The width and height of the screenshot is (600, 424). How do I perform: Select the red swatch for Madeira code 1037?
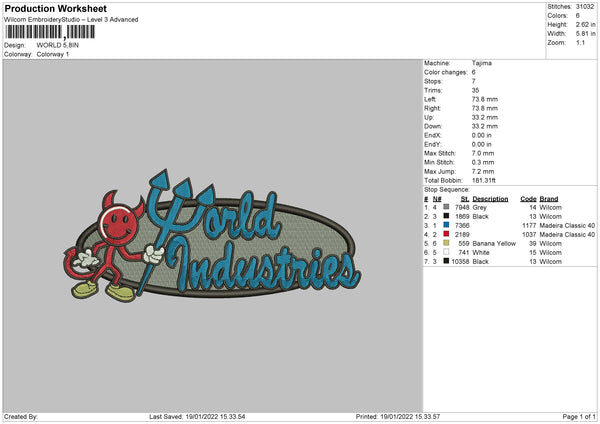[x=446, y=234]
